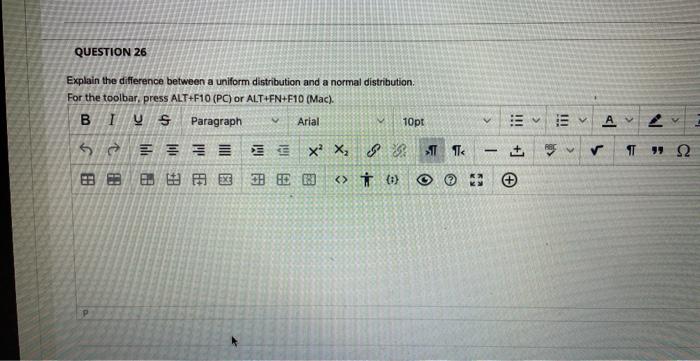Toggle strikethrough formatting

[x=165, y=120]
